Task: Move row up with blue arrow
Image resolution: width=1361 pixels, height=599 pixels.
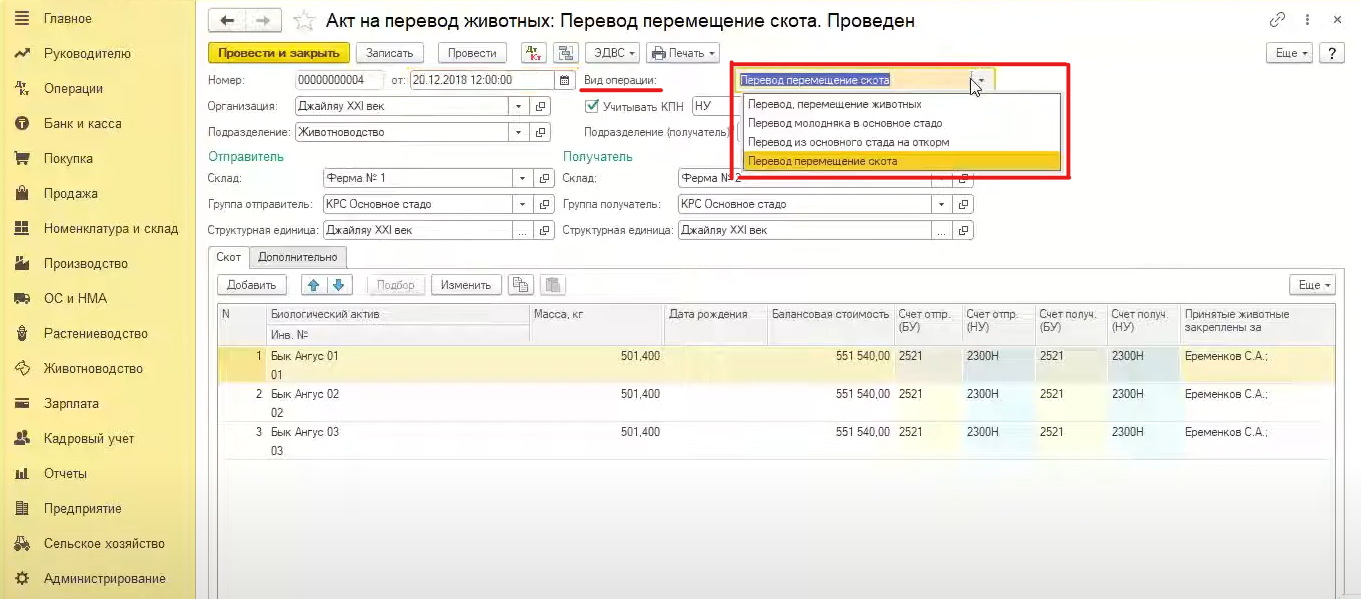Action: point(314,285)
